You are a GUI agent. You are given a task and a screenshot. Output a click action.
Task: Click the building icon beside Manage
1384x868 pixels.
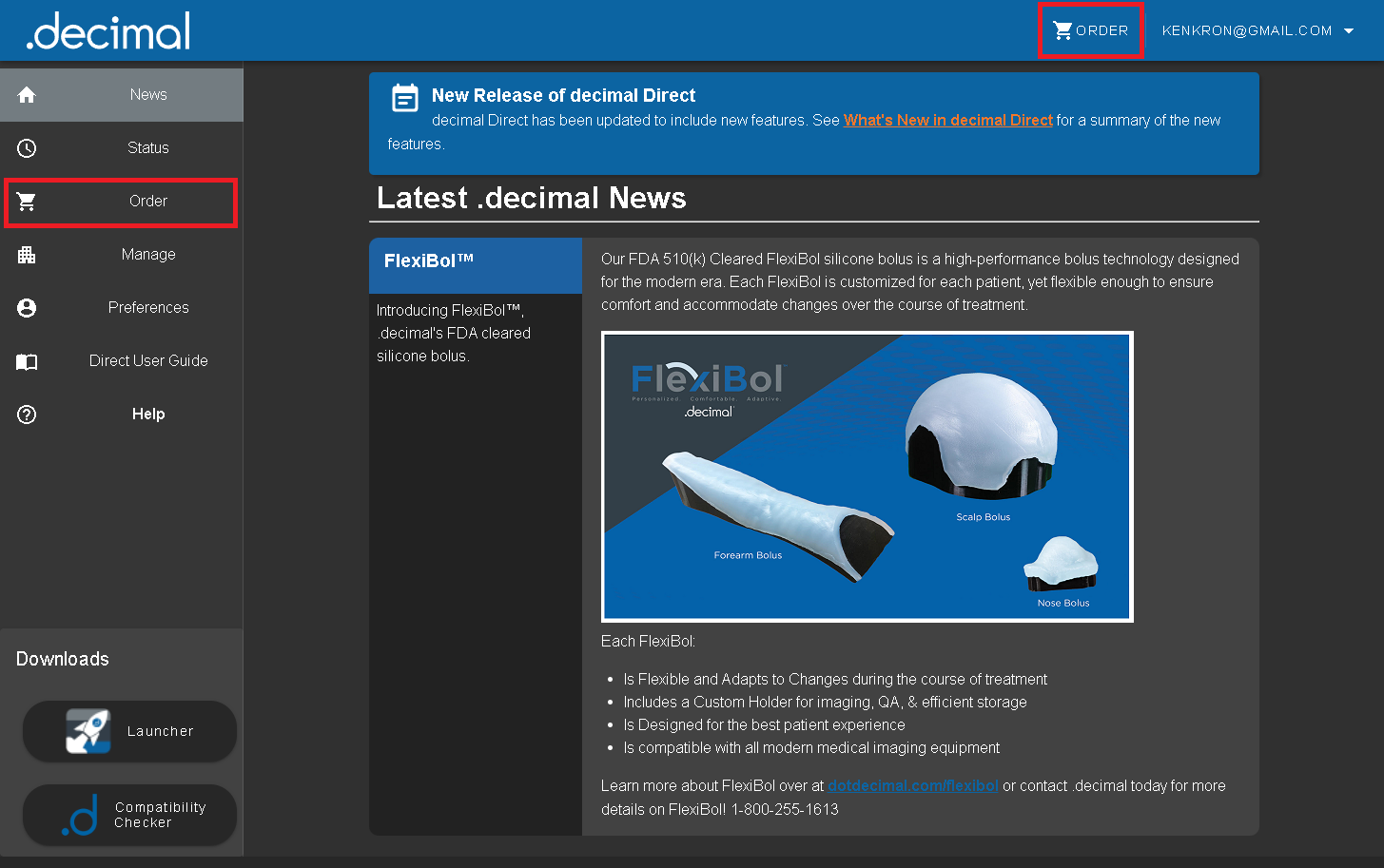pyautogui.click(x=27, y=255)
